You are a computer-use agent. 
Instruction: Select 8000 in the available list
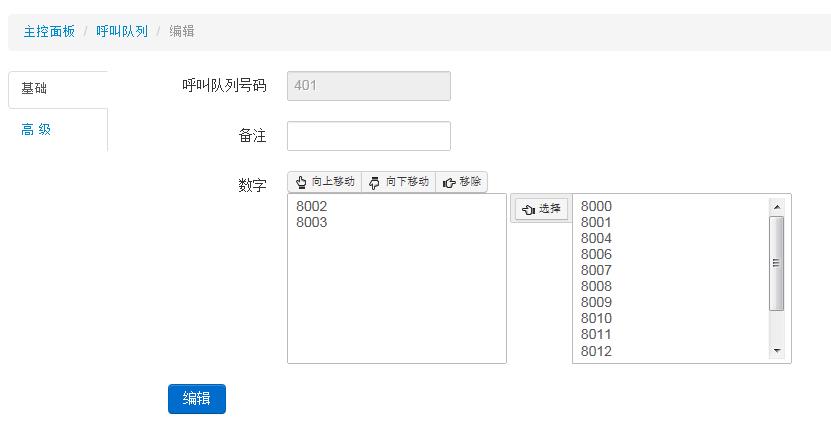(x=671, y=206)
